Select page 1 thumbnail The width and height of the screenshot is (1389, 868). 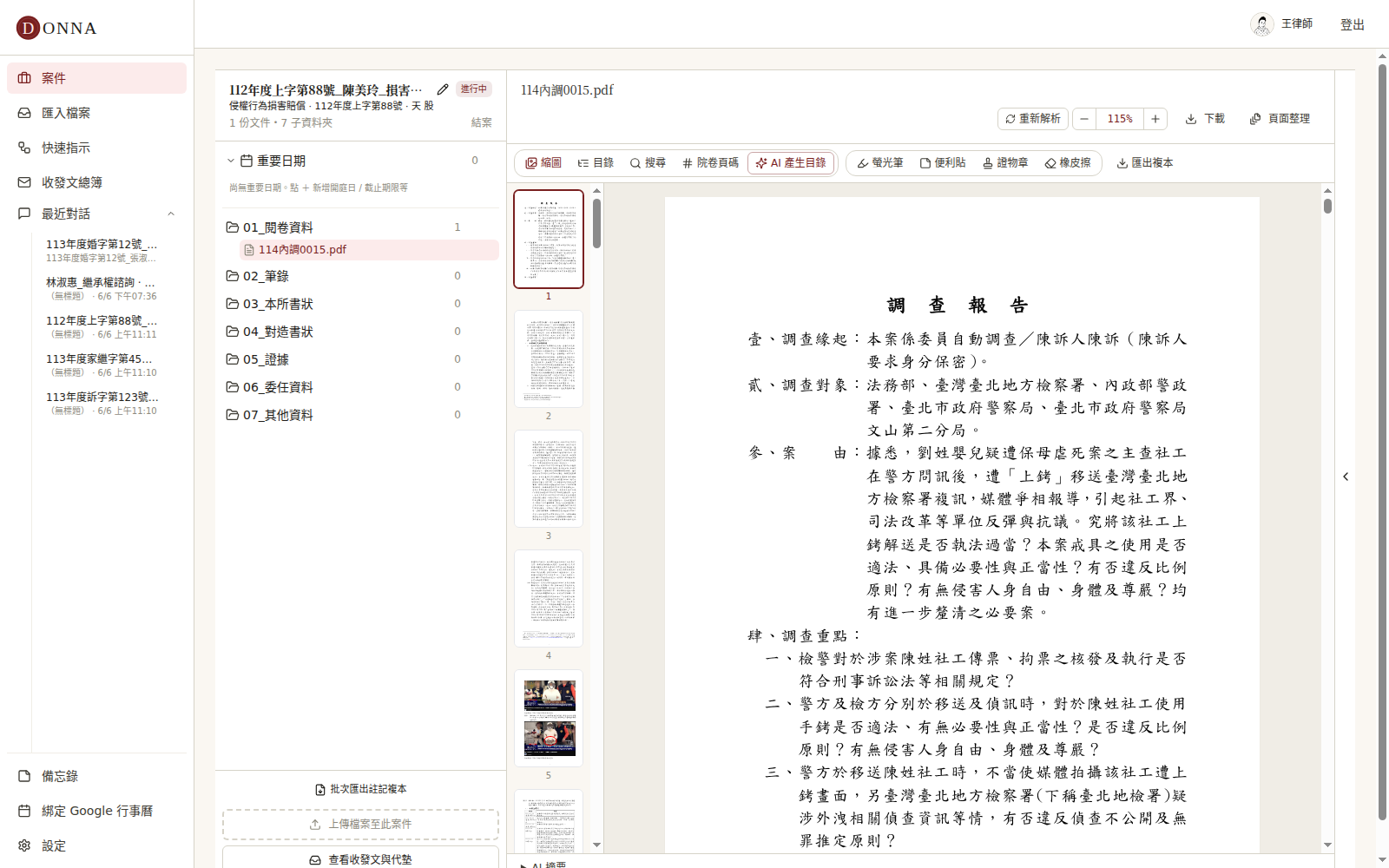pos(549,240)
